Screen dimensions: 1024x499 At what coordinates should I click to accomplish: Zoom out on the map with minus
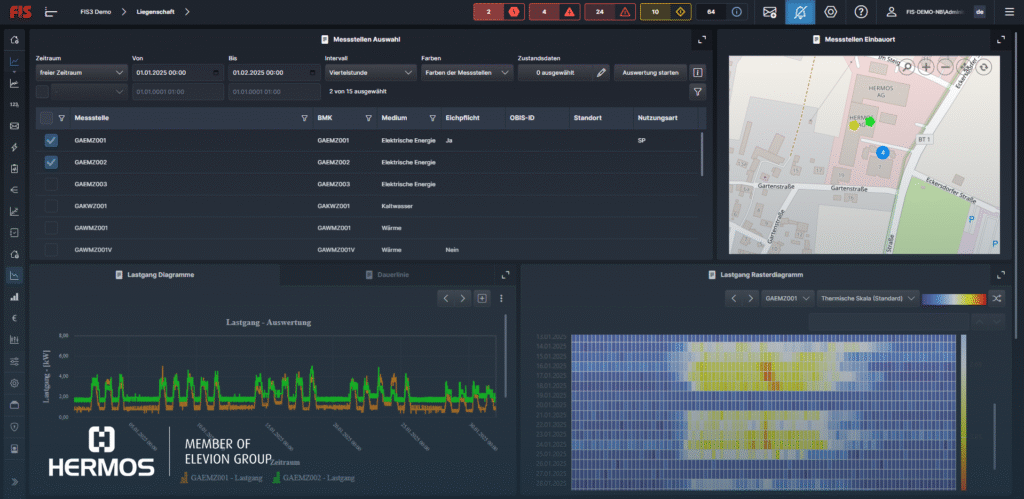[x=944, y=67]
